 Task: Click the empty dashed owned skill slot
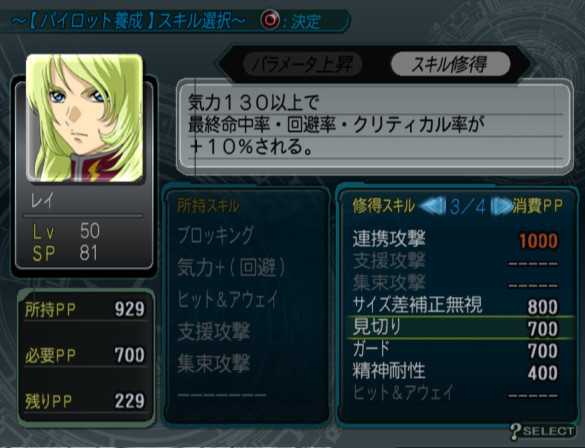[222, 395]
